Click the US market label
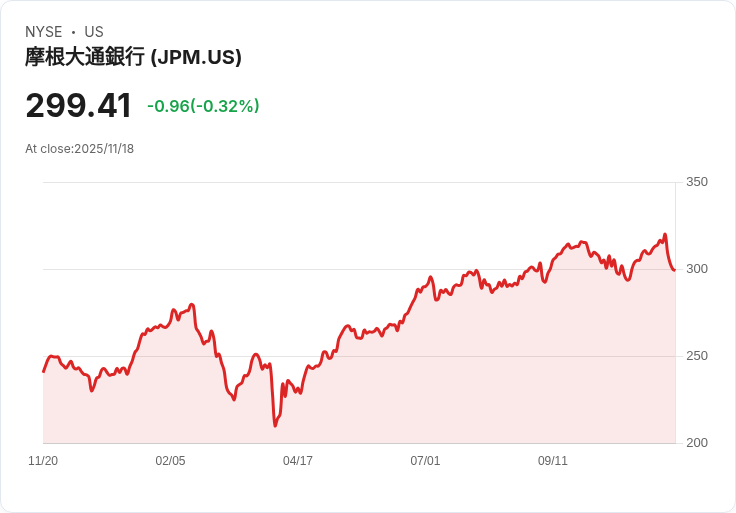 [94, 32]
